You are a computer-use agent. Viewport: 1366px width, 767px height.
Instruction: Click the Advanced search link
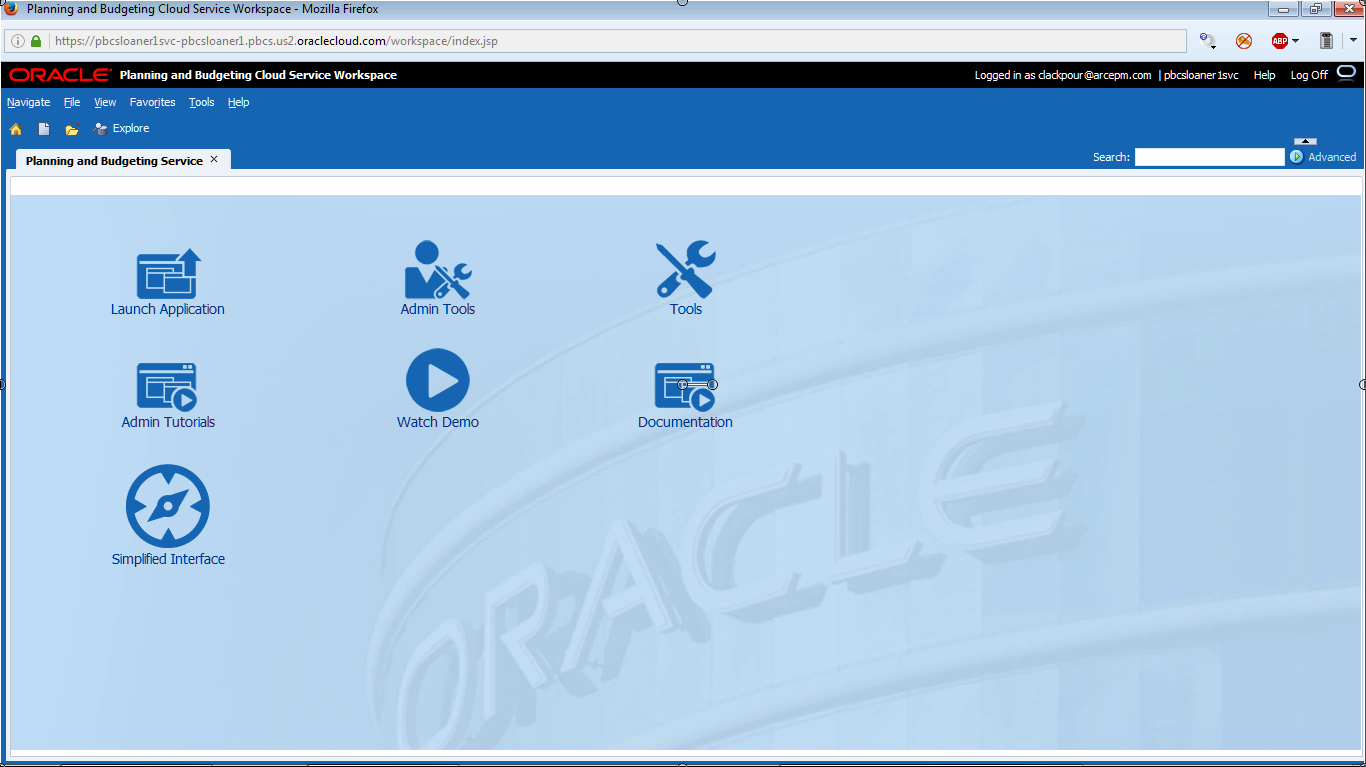coord(1332,157)
